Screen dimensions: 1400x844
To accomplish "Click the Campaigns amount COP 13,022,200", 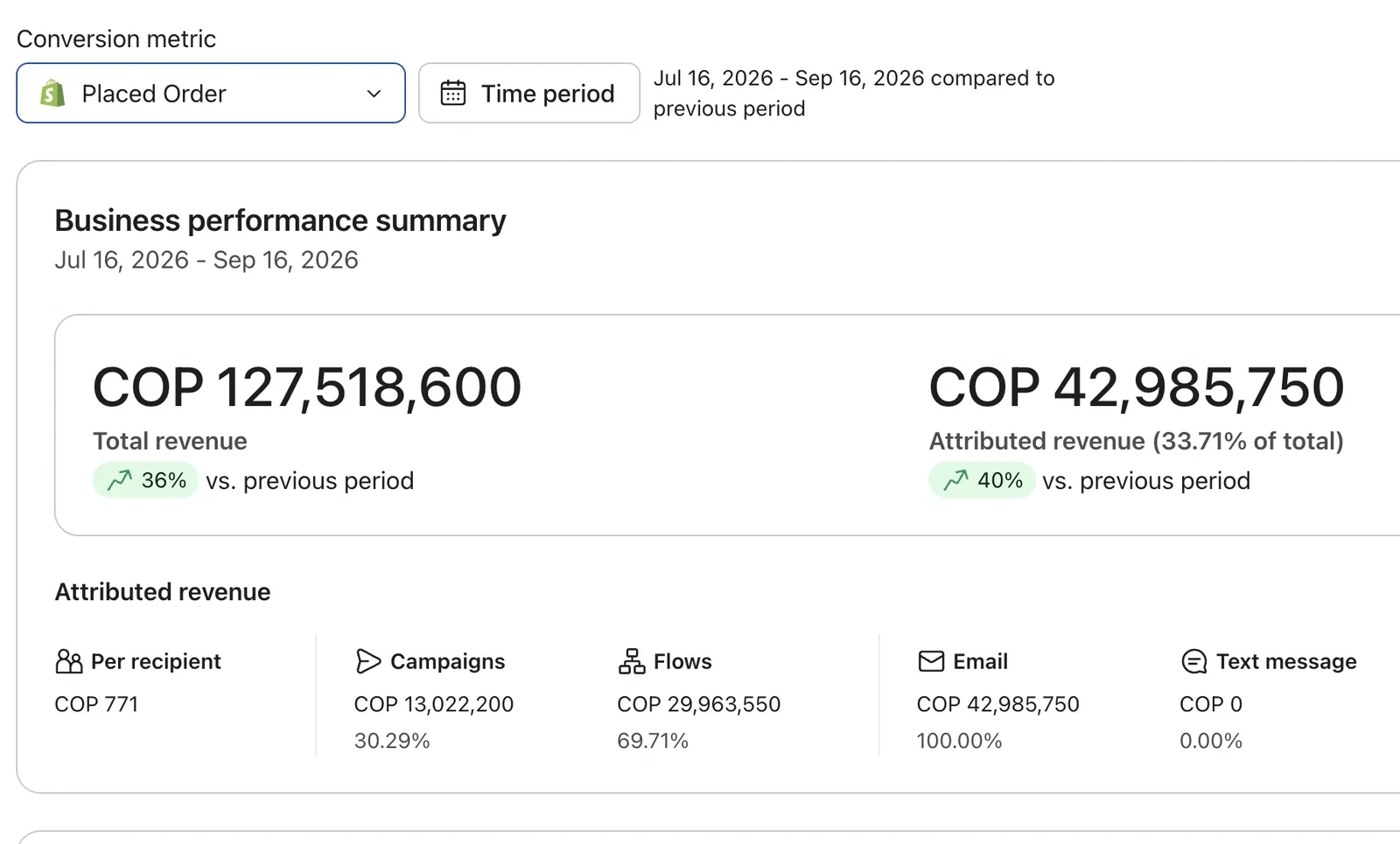I will [x=434, y=704].
